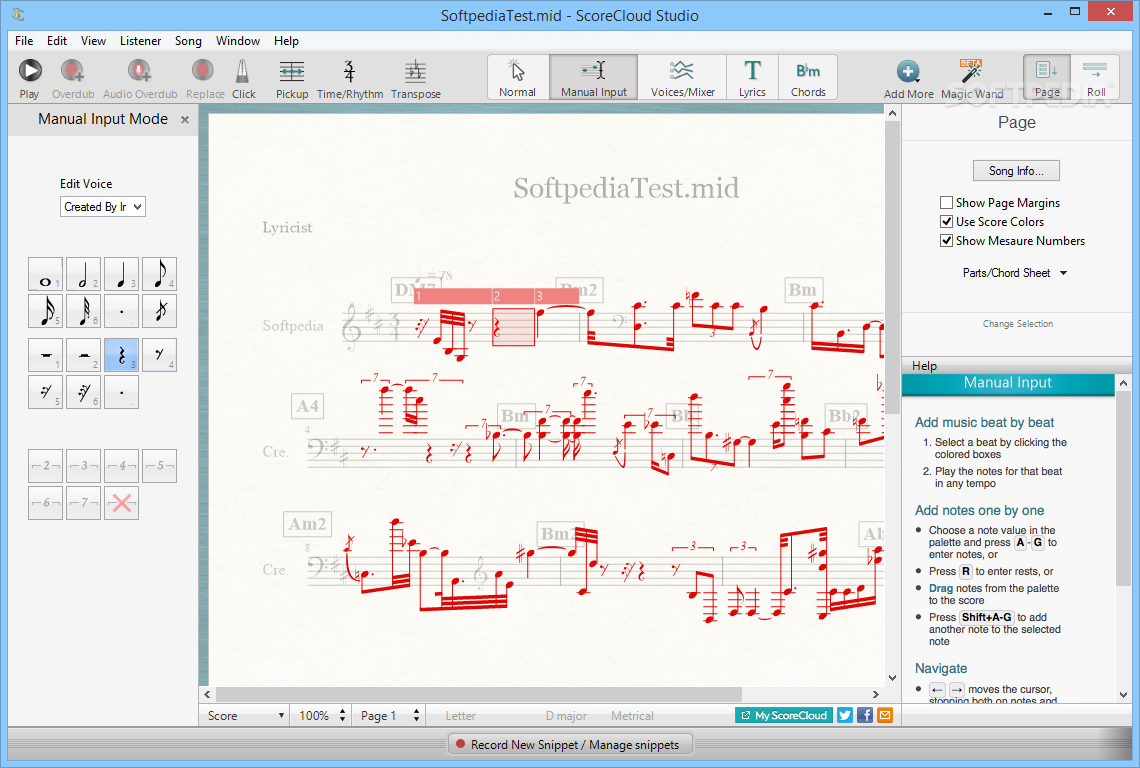Open the Help menu
The height and width of the screenshot is (768, 1140).
coord(286,41)
